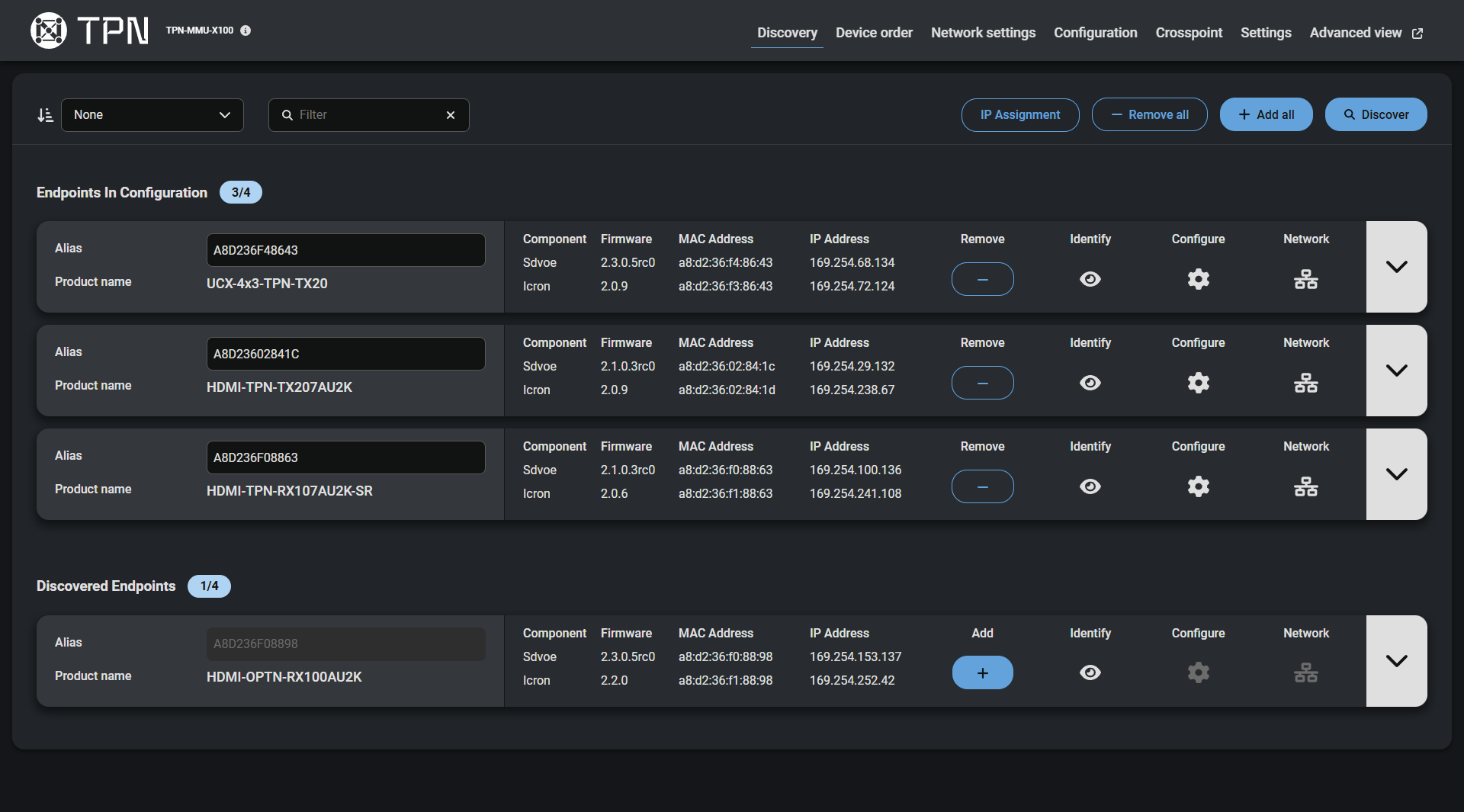This screenshot has height=812, width=1464.
Task: Switch to the Crosspoint tab
Action: click(1188, 33)
